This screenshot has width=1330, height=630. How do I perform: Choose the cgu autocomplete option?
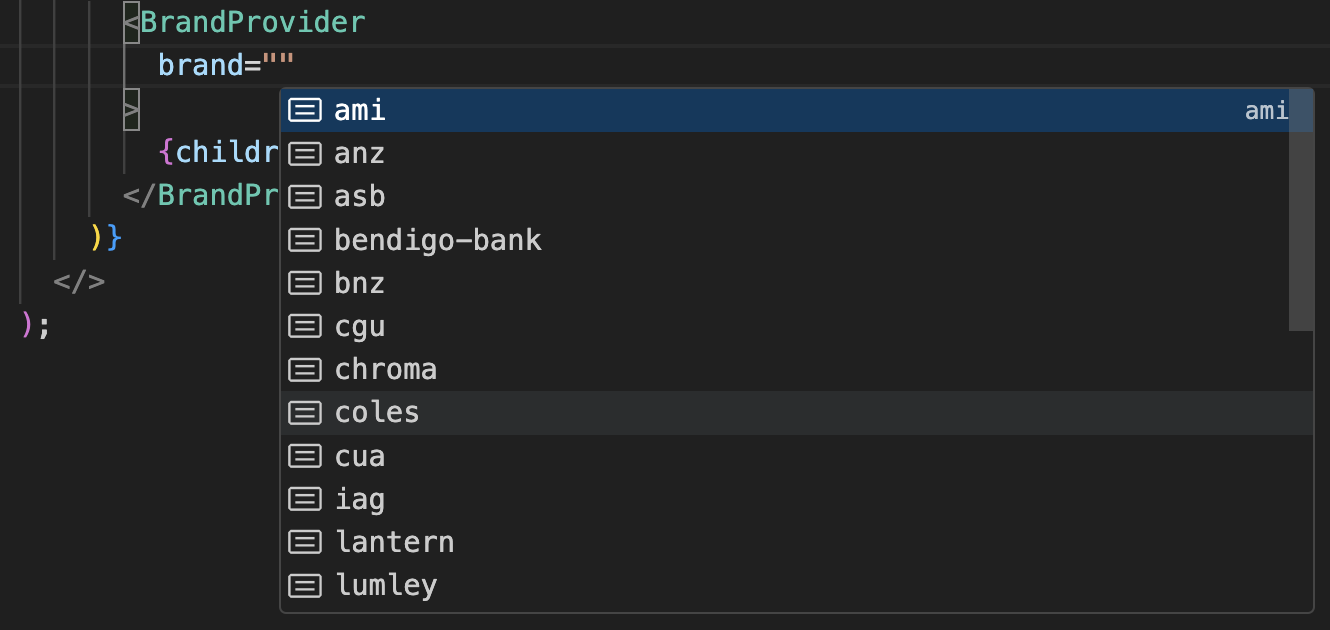tap(360, 327)
